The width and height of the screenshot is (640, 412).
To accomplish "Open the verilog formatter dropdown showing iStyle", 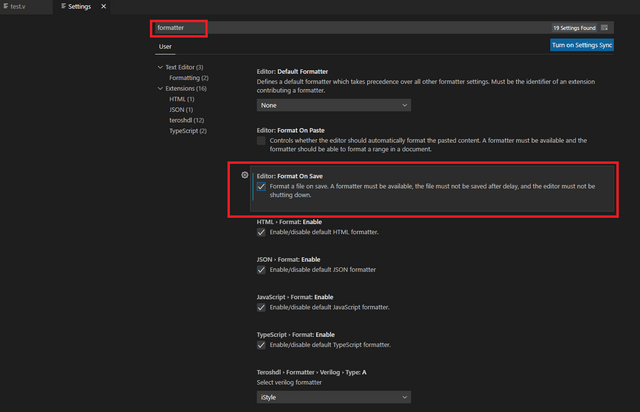I will (333, 397).
